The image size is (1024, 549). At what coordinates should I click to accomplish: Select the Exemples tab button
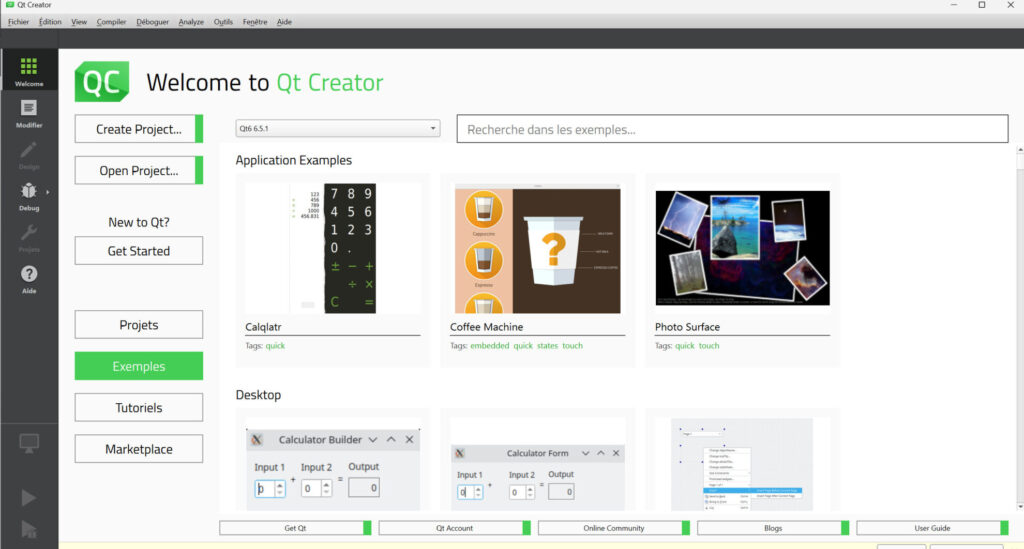click(138, 366)
